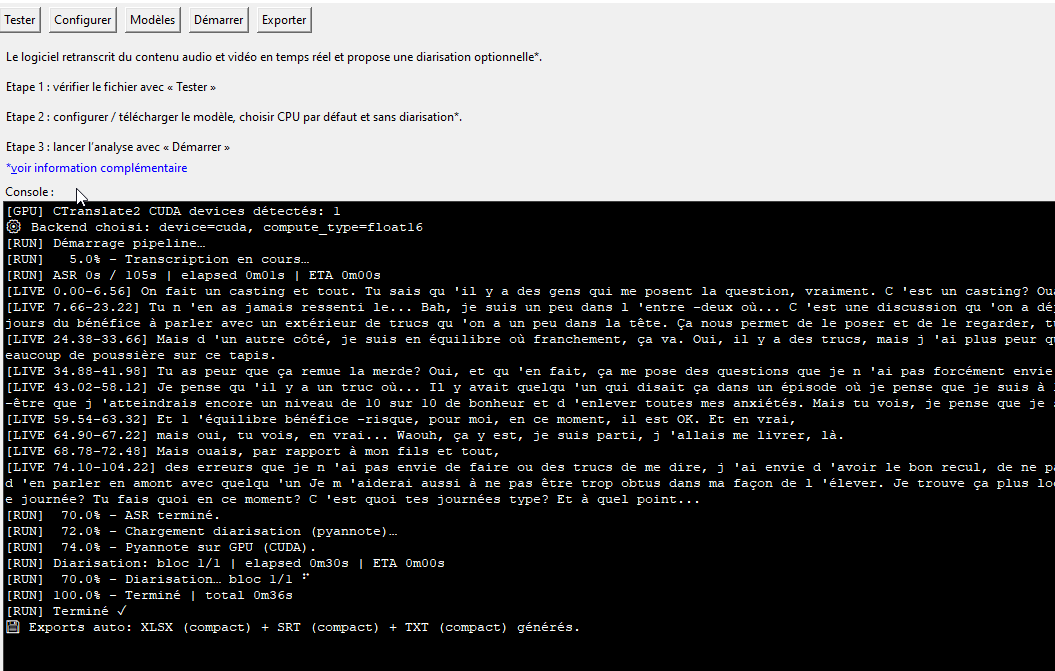Viewport: 1055px width, 671px height.
Task: Open the Modèles button
Action: click(x=153, y=19)
